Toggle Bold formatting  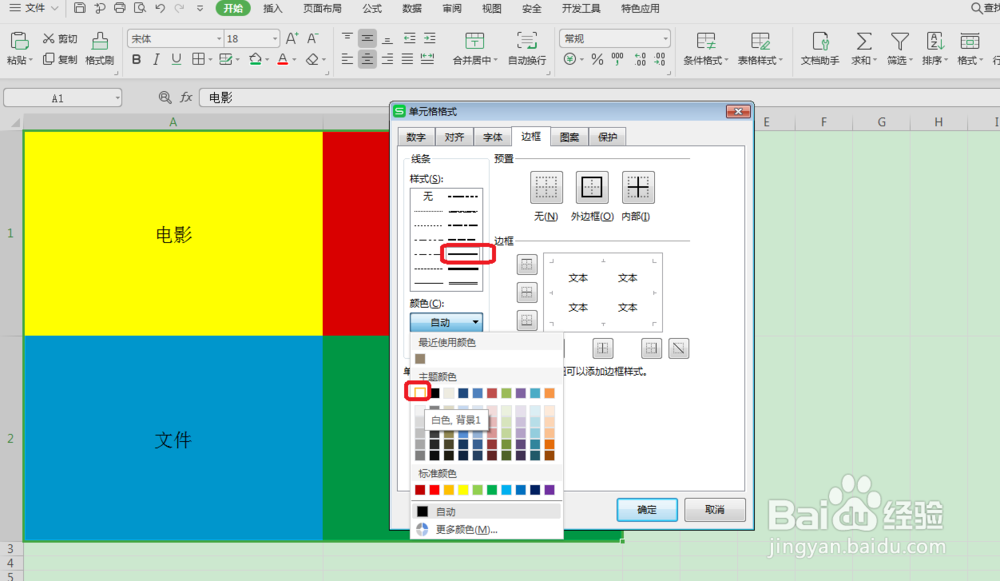pos(136,59)
